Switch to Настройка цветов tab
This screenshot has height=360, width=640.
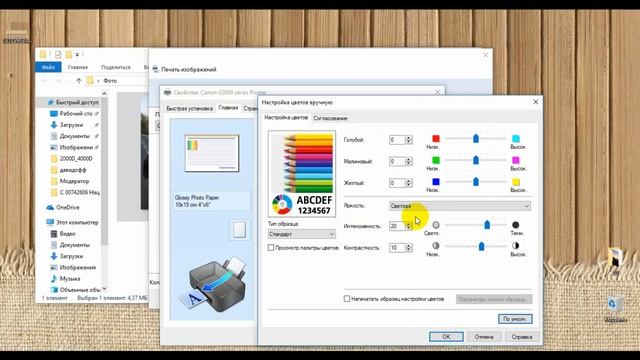pos(286,118)
